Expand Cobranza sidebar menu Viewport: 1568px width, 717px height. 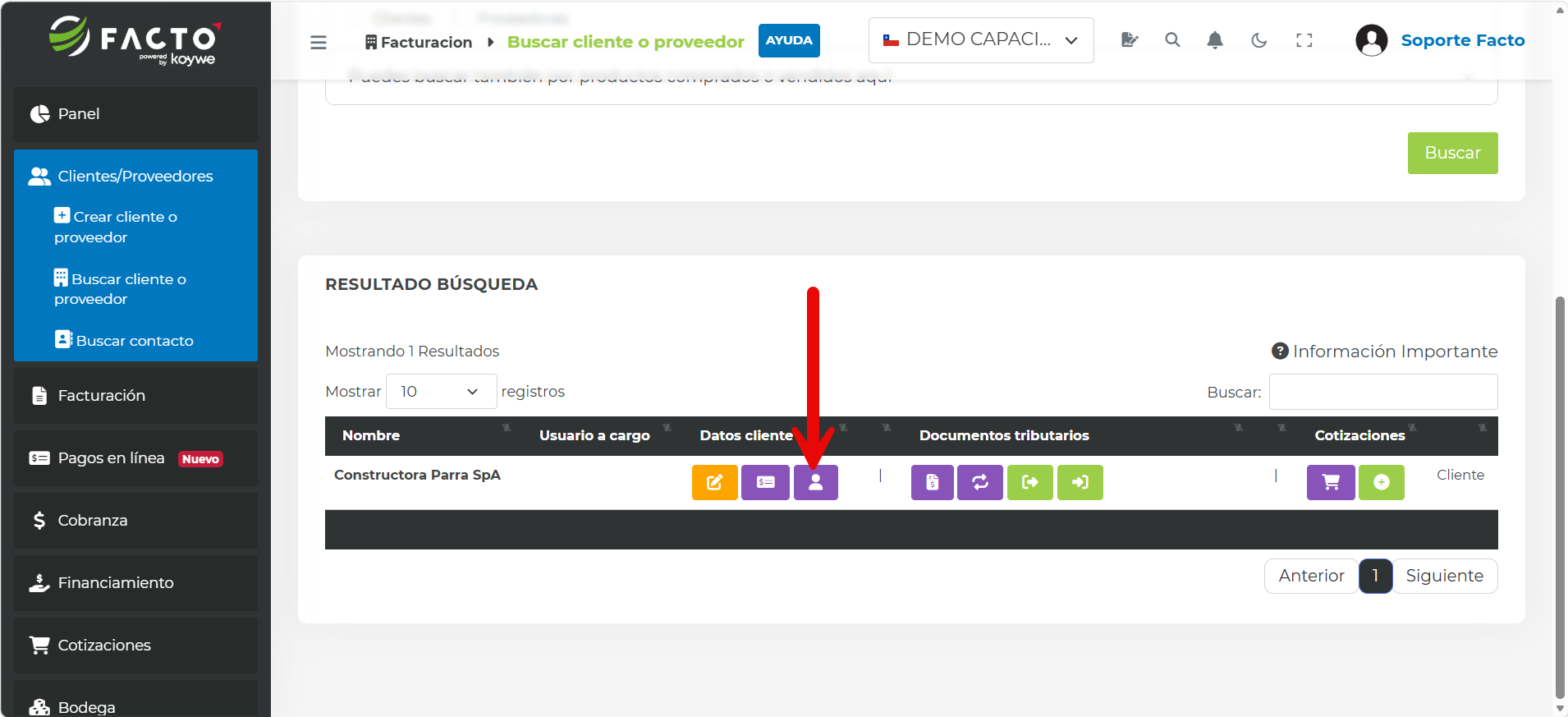(135, 521)
